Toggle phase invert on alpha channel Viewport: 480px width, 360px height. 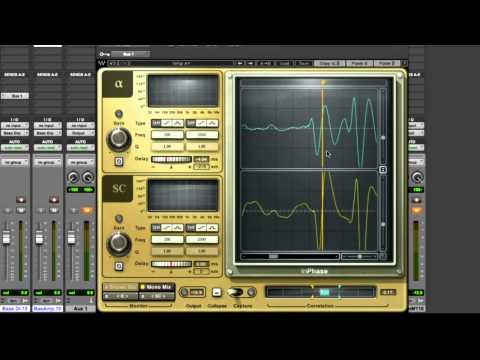(x=119, y=162)
